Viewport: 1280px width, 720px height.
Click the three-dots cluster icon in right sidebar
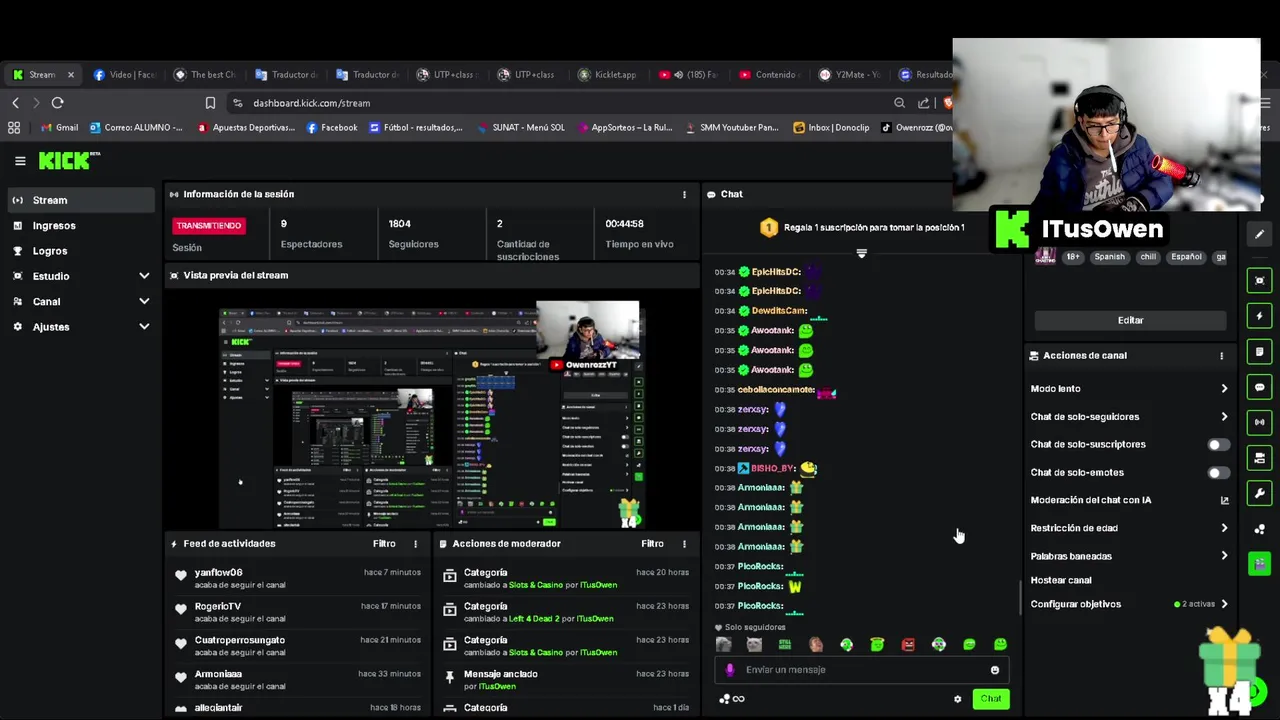[1259, 529]
